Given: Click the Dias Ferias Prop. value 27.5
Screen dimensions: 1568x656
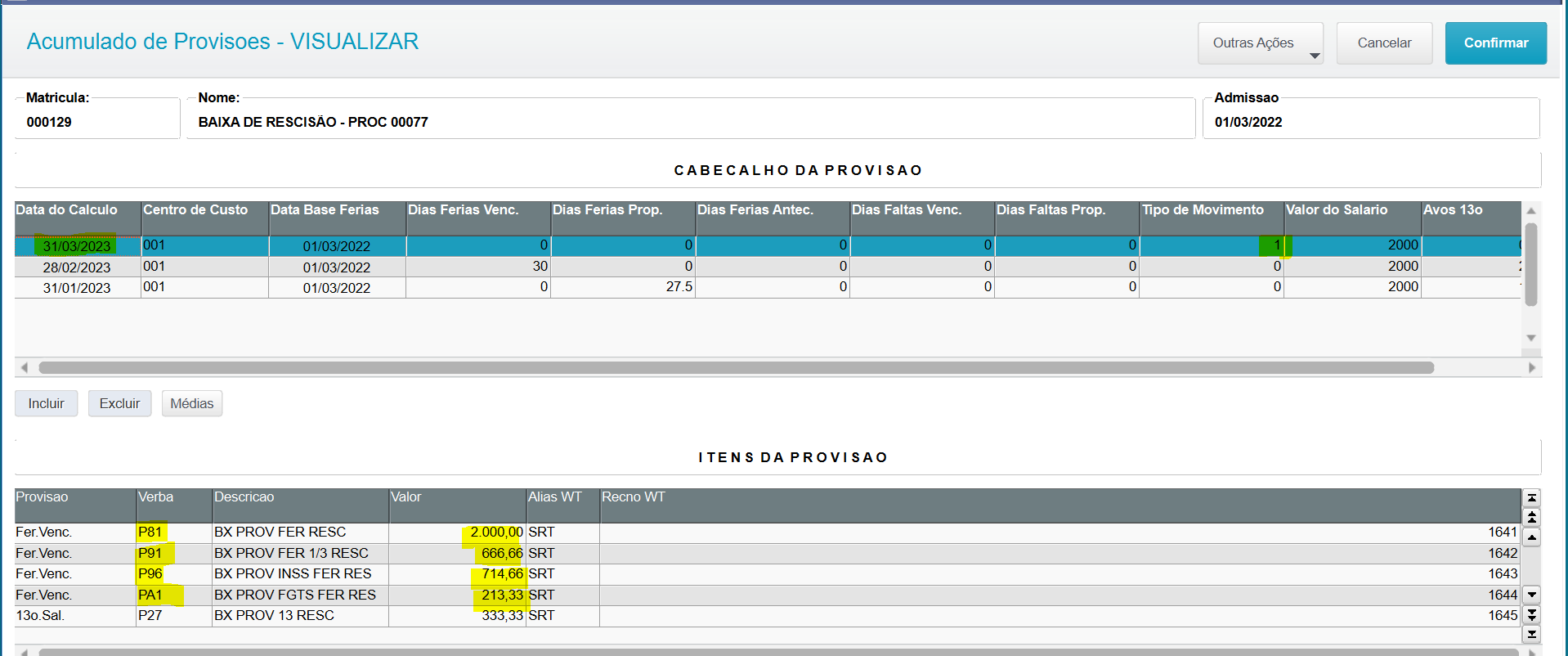Looking at the screenshot, I should 623,287.
